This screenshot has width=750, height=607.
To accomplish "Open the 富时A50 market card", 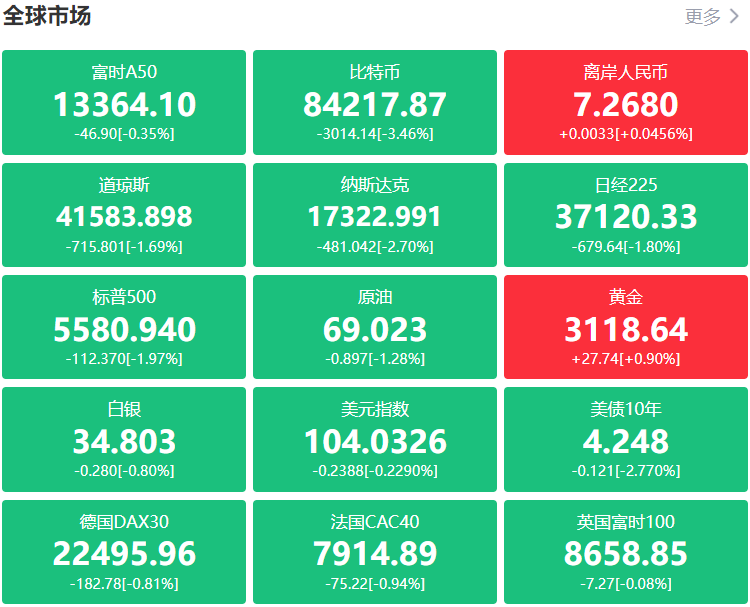I will (124, 102).
